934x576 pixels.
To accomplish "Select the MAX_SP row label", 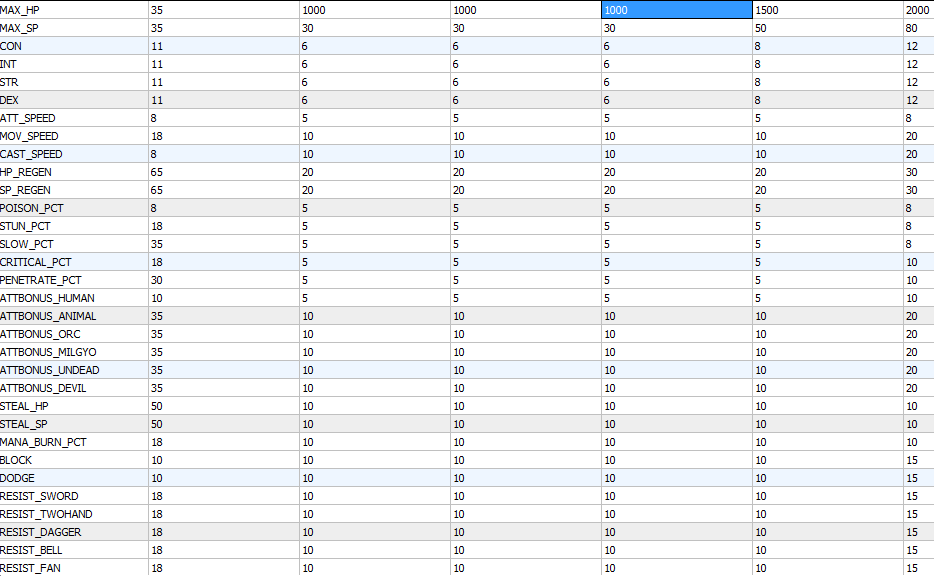I will click(19, 28).
